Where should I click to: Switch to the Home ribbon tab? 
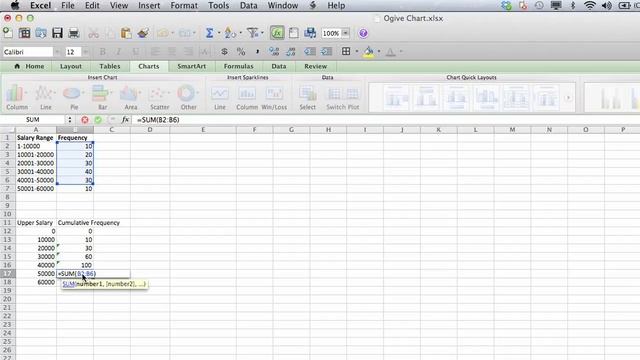pyautogui.click(x=29, y=66)
